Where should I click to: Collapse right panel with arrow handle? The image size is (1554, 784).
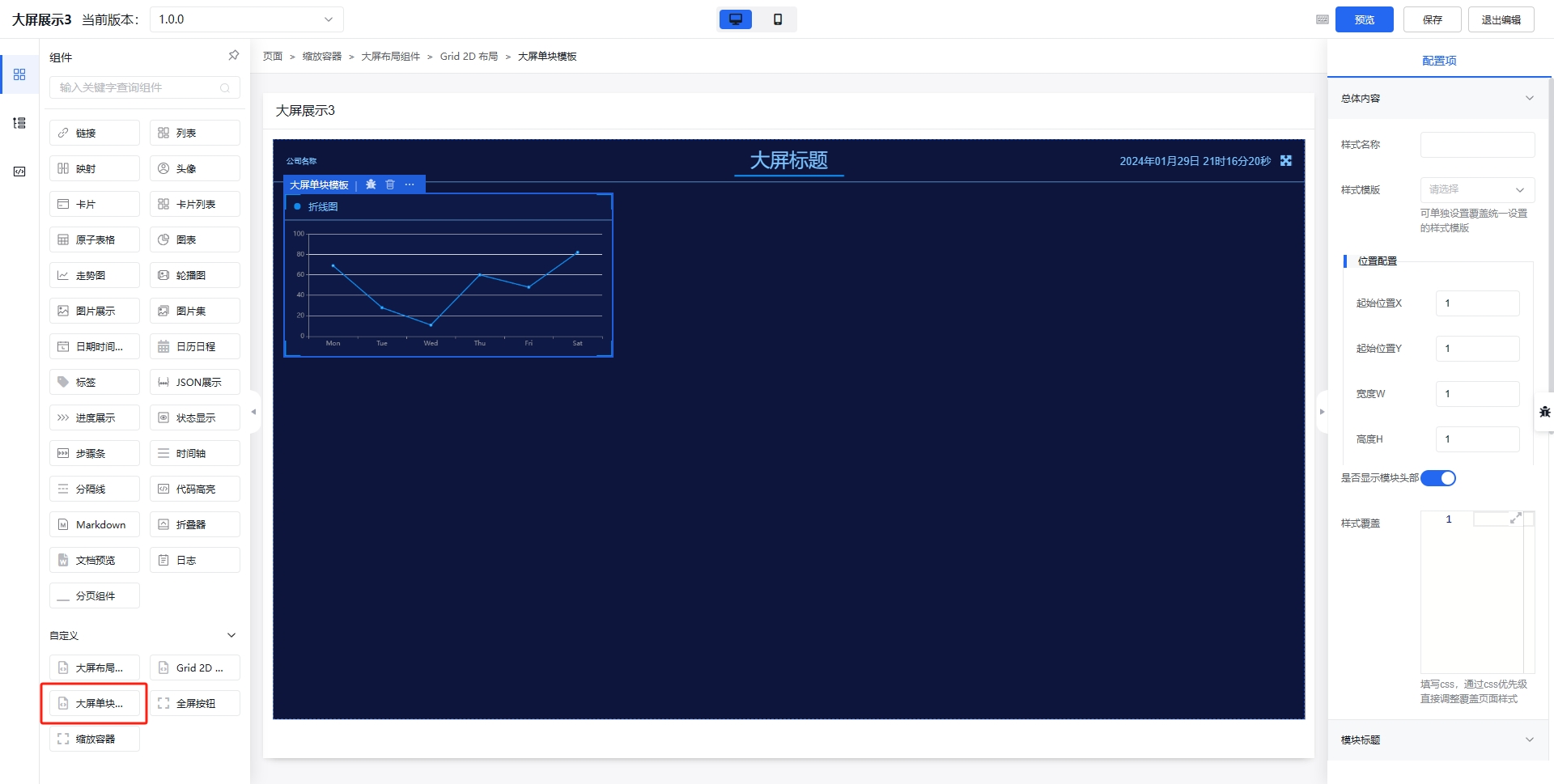[1323, 412]
